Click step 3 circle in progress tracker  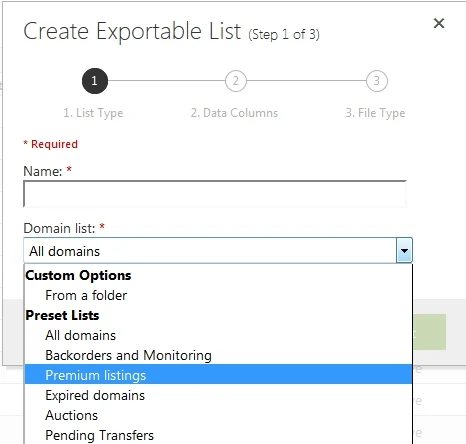tap(377, 81)
